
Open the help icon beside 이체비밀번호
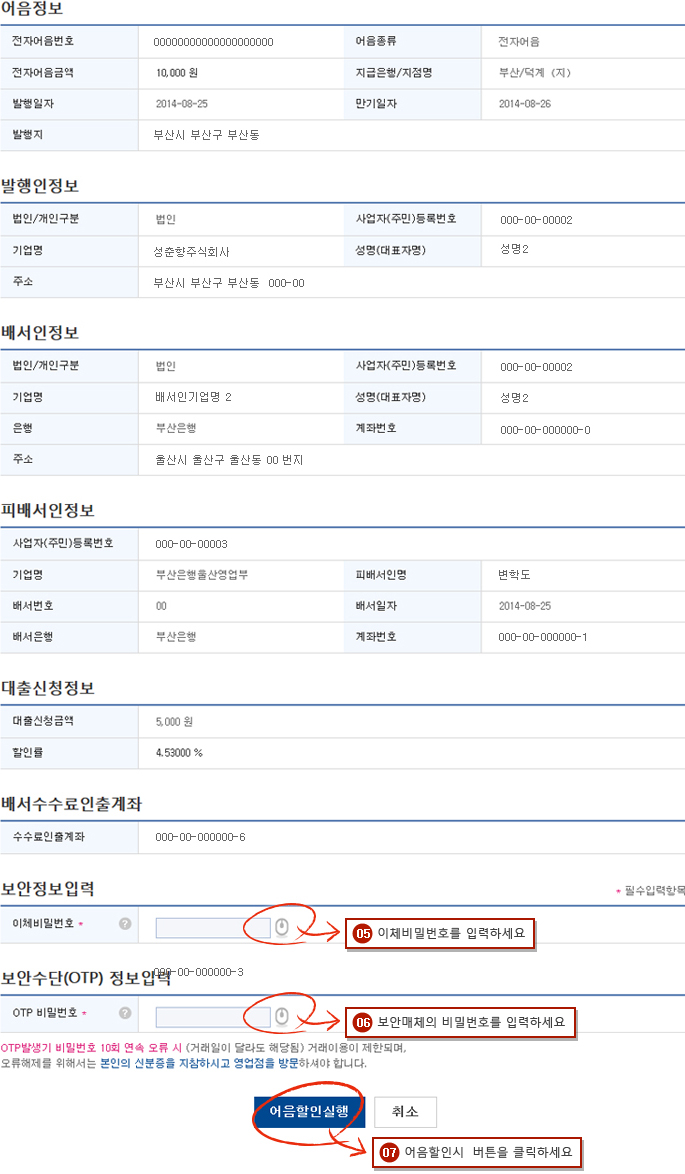[x=125, y=924]
